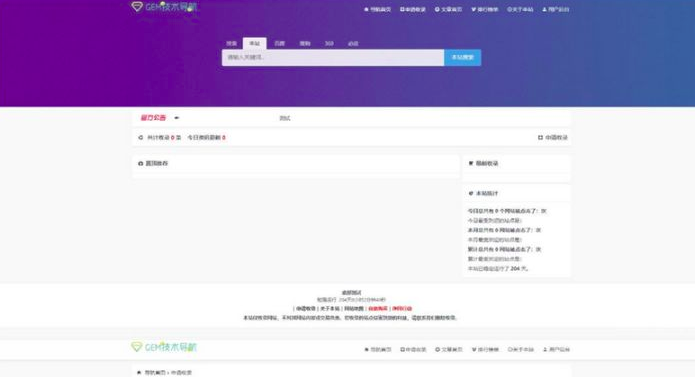Screen dimensions: 695x377
Task: Open the first red footer link
Action: [378, 309]
